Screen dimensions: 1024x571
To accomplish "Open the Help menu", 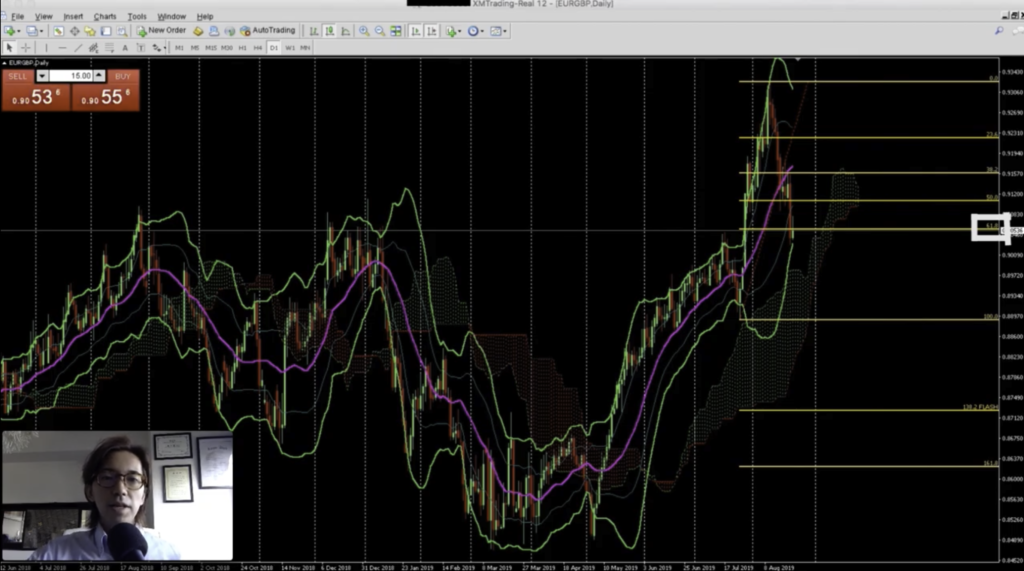I will tap(205, 16).
